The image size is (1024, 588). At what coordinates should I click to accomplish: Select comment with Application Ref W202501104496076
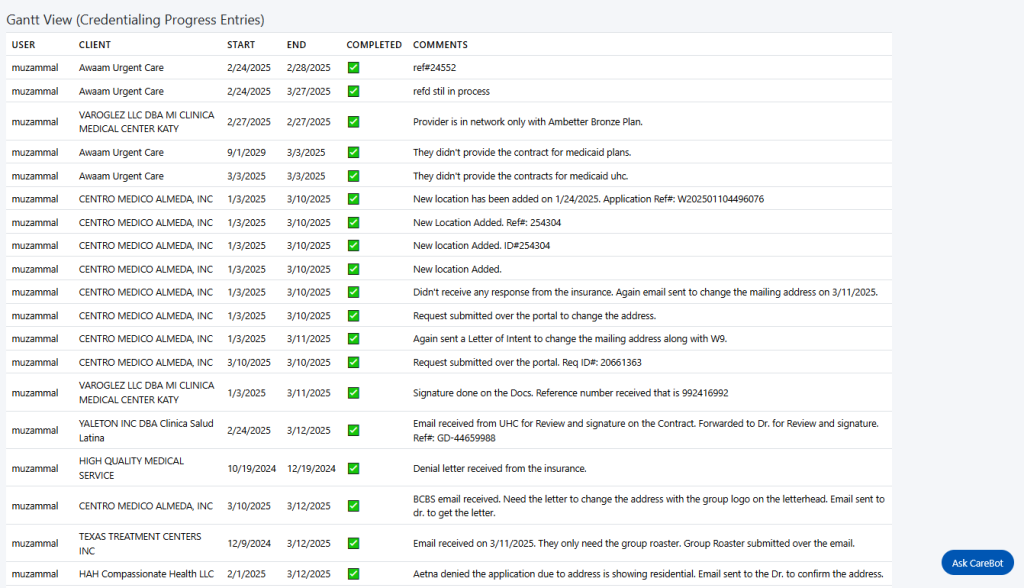click(588, 199)
